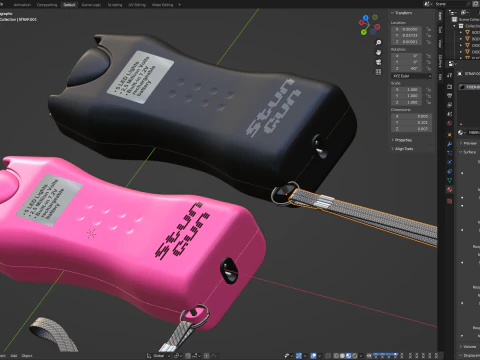Lock Location Y value
This screenshot has height=360, width=480.
[x=429, y=36]
